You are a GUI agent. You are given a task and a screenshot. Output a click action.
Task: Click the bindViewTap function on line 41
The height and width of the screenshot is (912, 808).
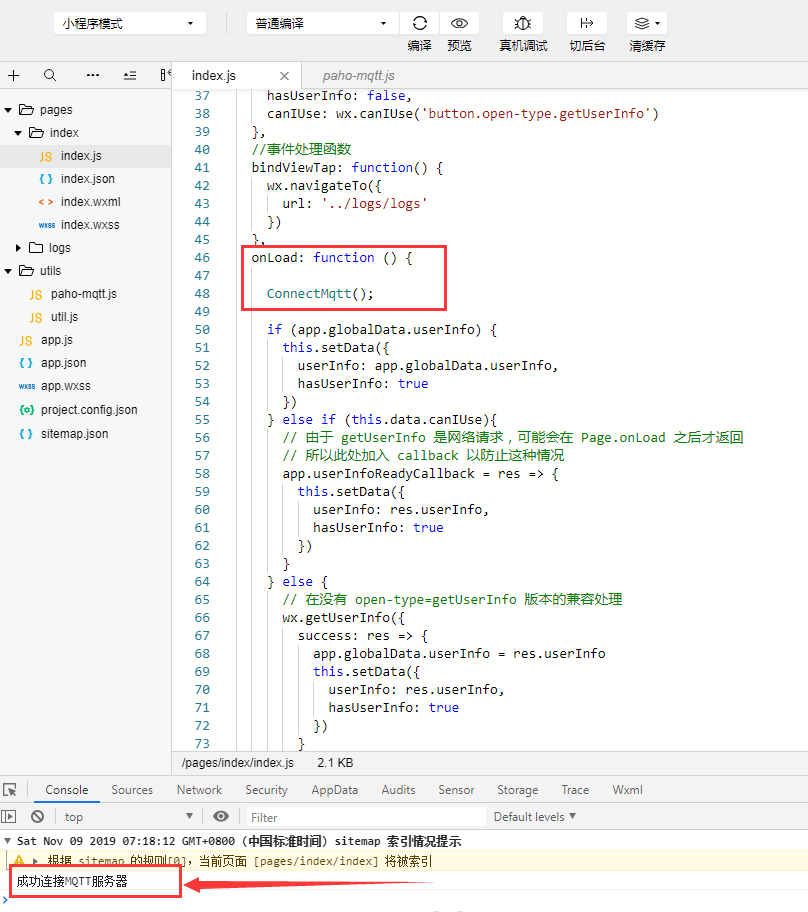coord(347,168)
